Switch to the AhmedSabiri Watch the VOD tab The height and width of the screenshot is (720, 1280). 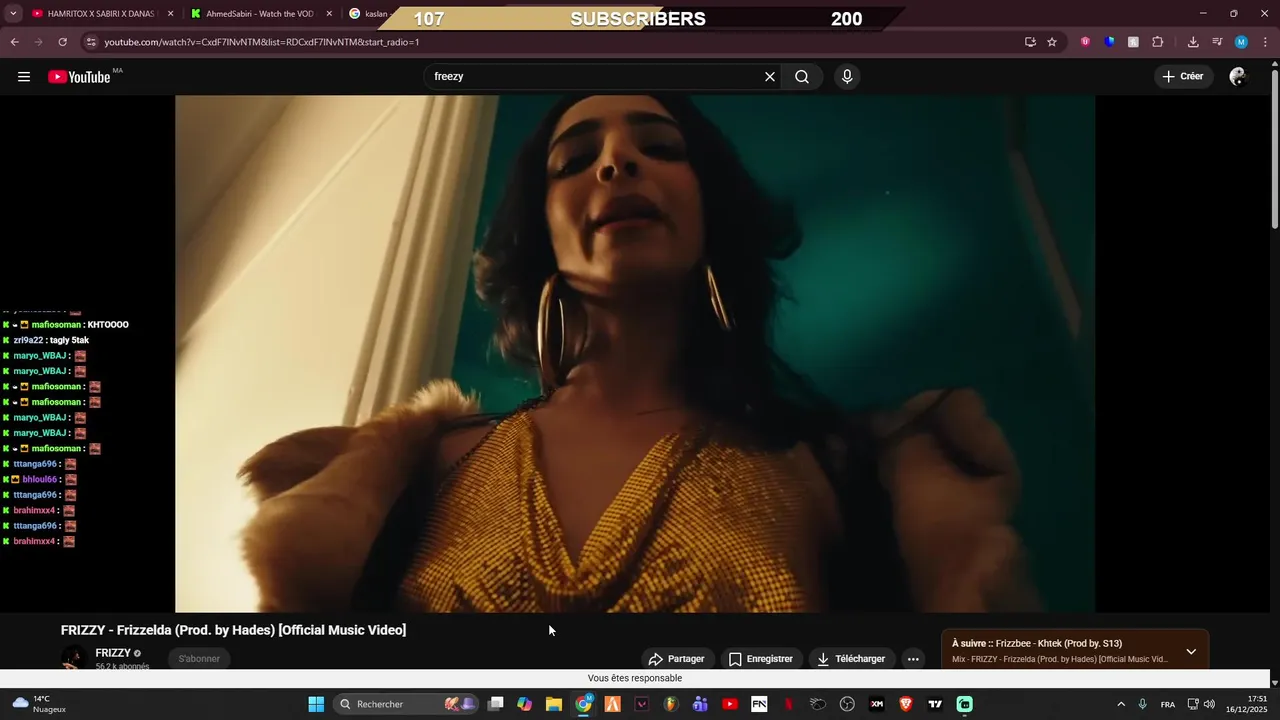(258, 14)
